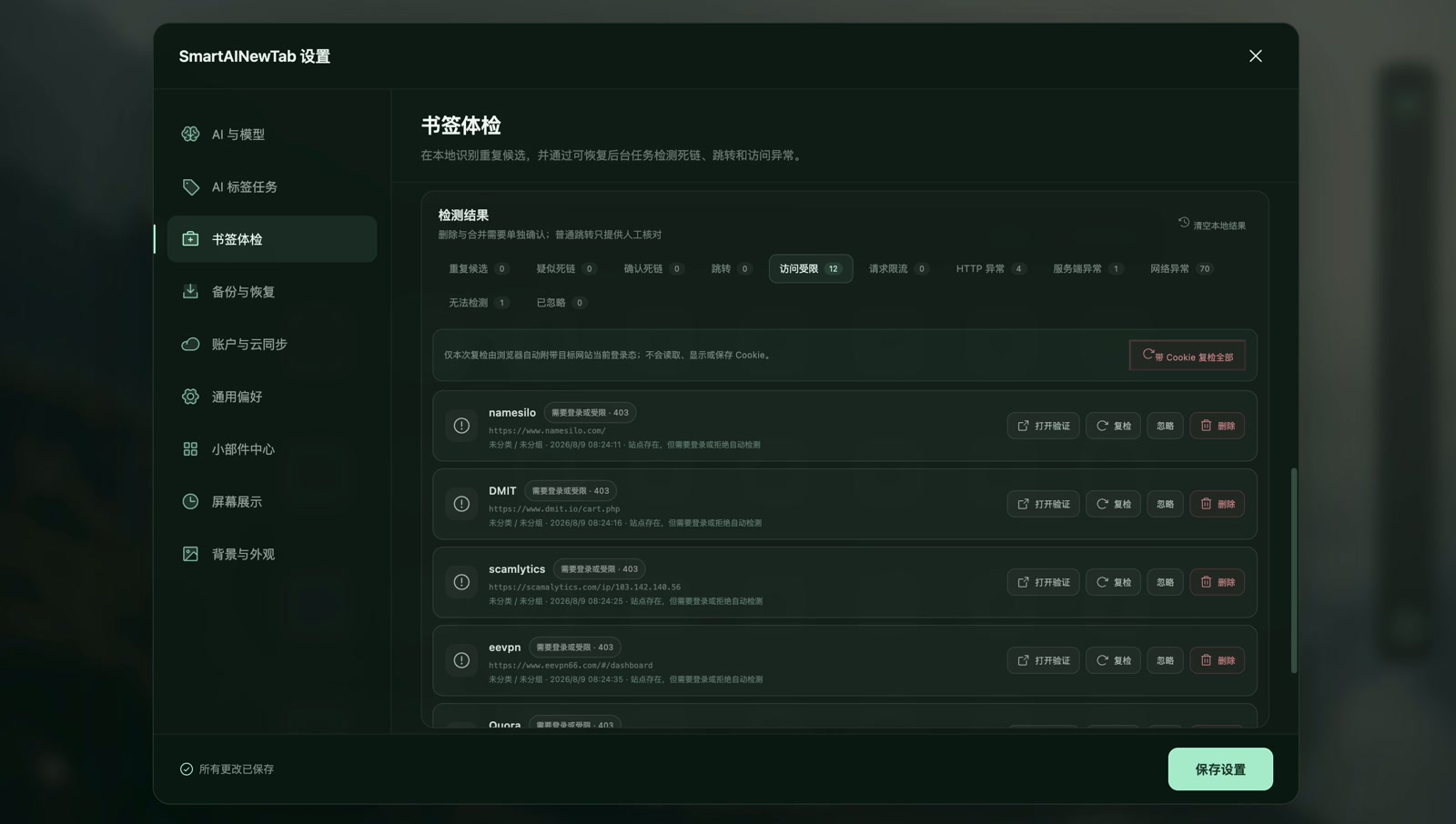Click the eevpn 需要登录或受限 · 403 badge
The image size is (1456, 824).
pos(575,648)
